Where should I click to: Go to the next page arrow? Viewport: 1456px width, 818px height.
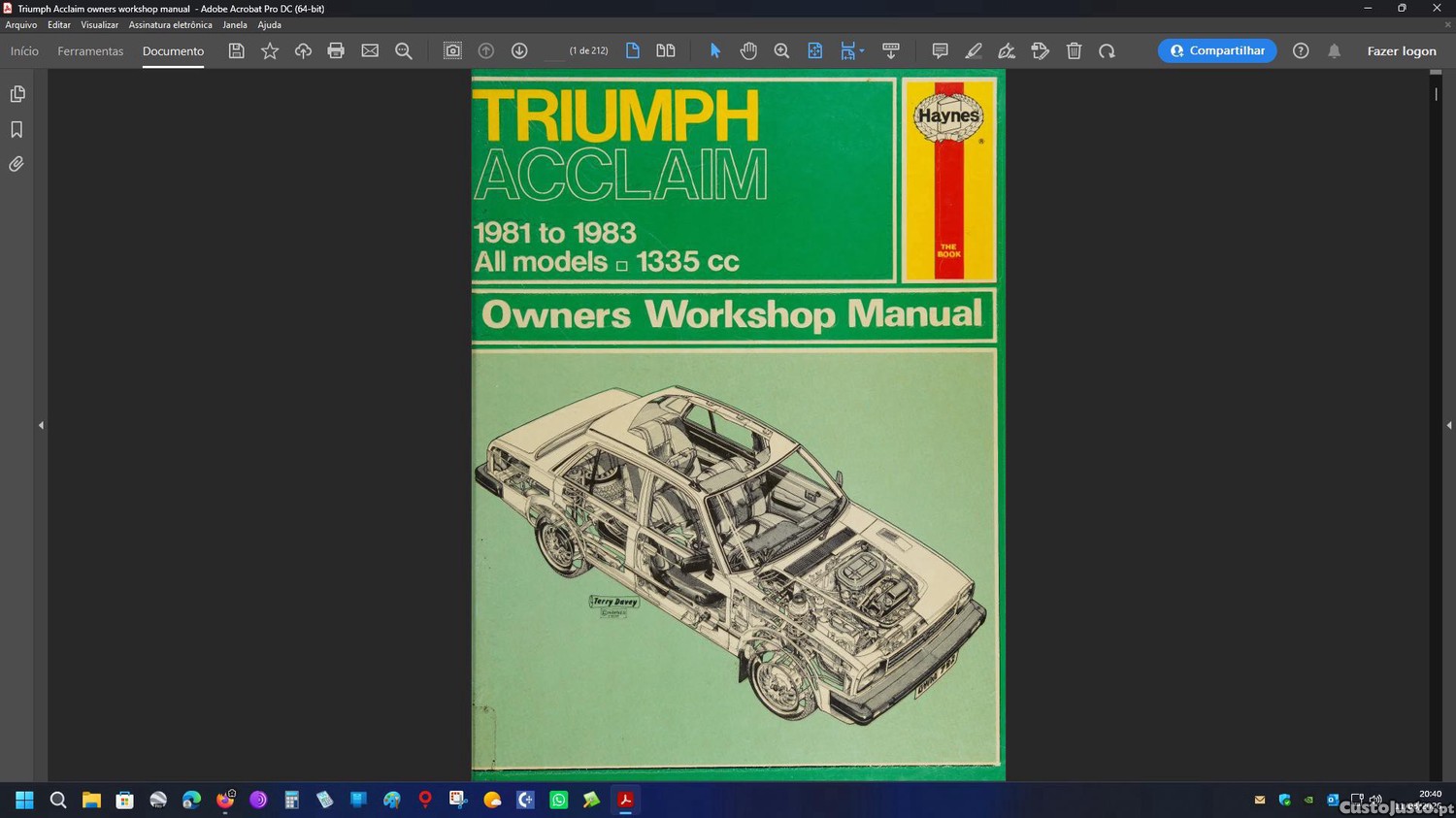519,50
